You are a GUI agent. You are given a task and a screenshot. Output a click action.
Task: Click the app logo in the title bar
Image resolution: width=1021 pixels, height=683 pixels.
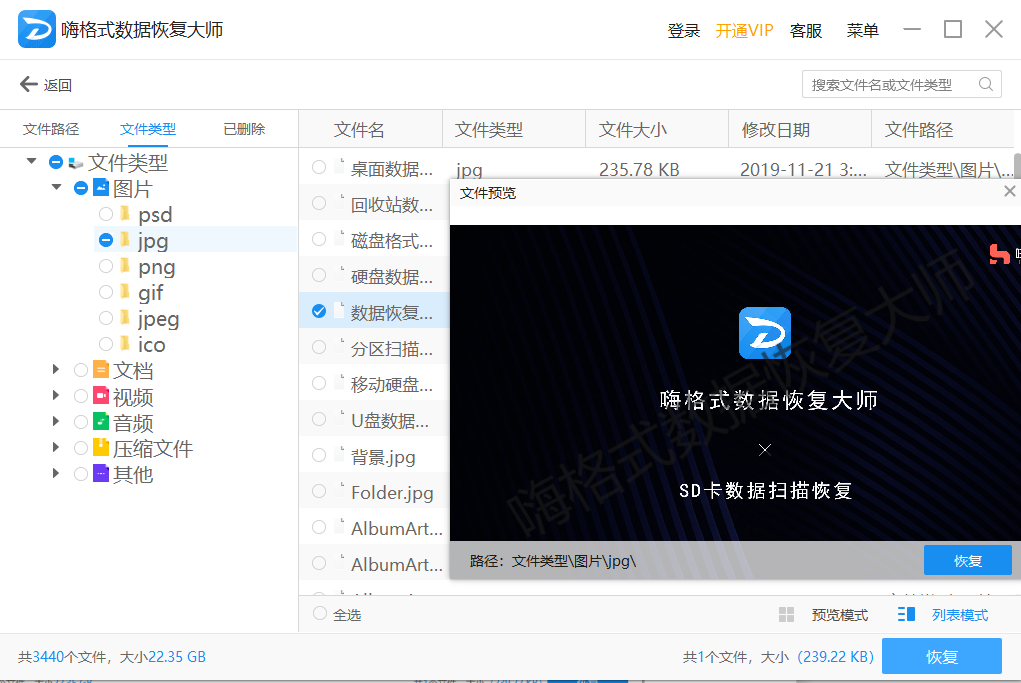[36, 29]
